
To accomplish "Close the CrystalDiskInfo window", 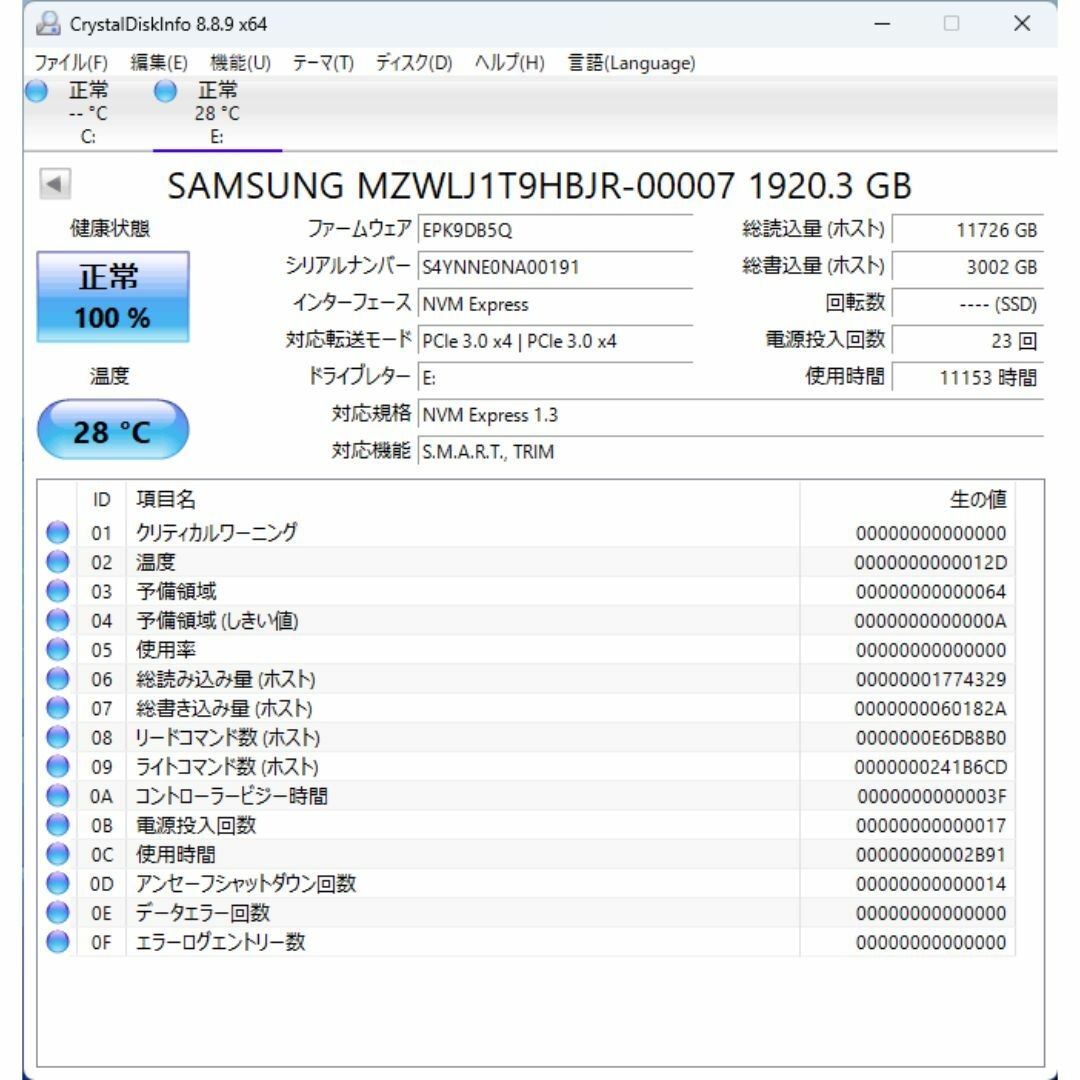I will (1022, 24).
